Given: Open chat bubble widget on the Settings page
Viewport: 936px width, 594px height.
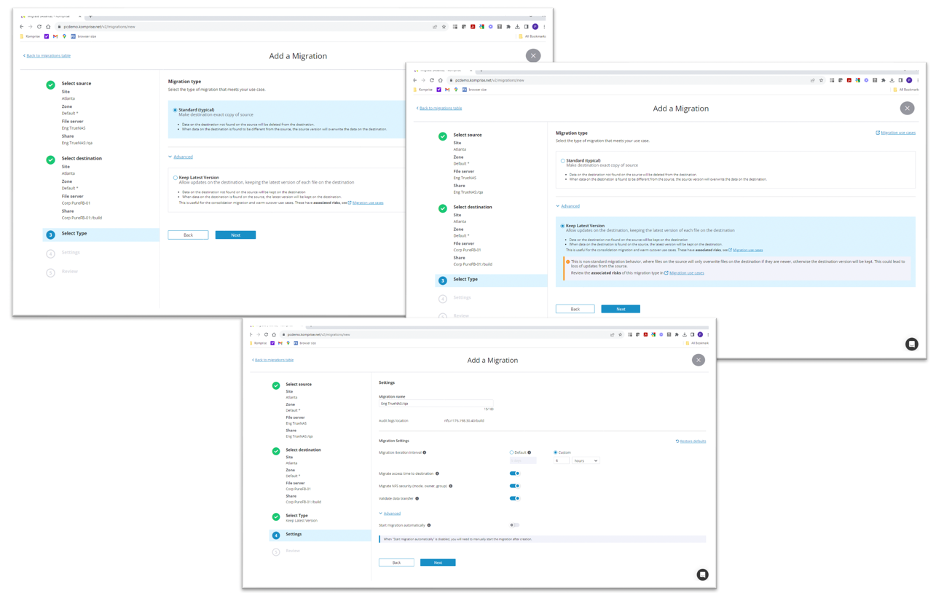Looking at the screenshot, I should pyautogui.click(x=702, y=574).
